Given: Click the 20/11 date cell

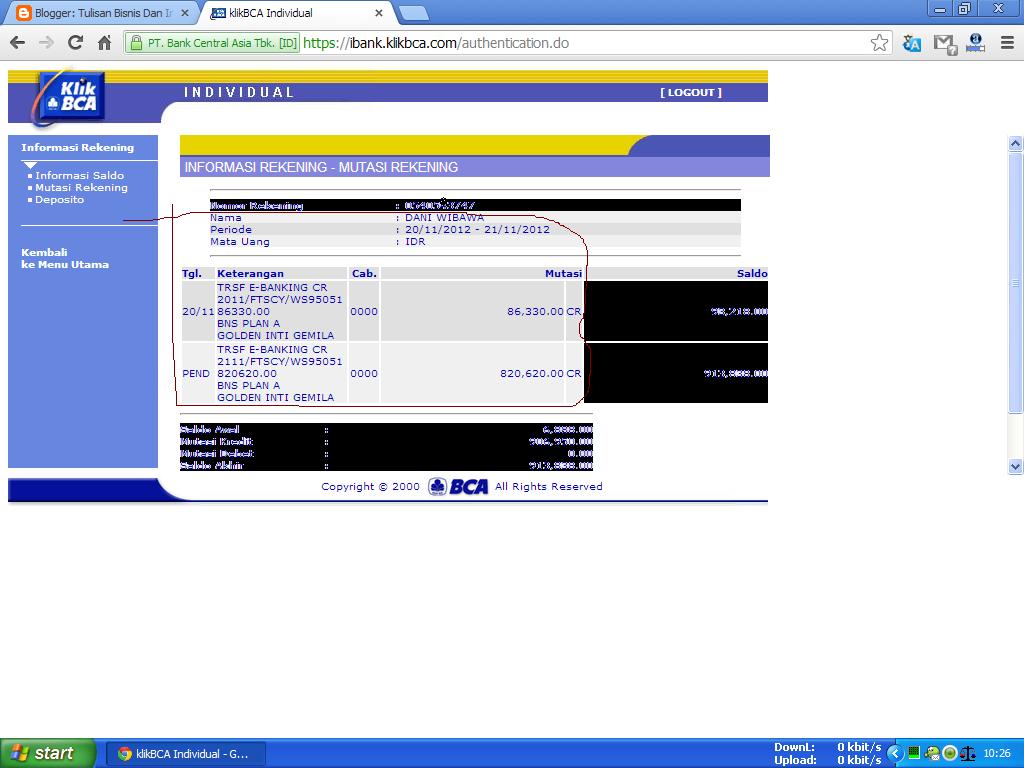Looking at the screenshot, I should (198, 312).
